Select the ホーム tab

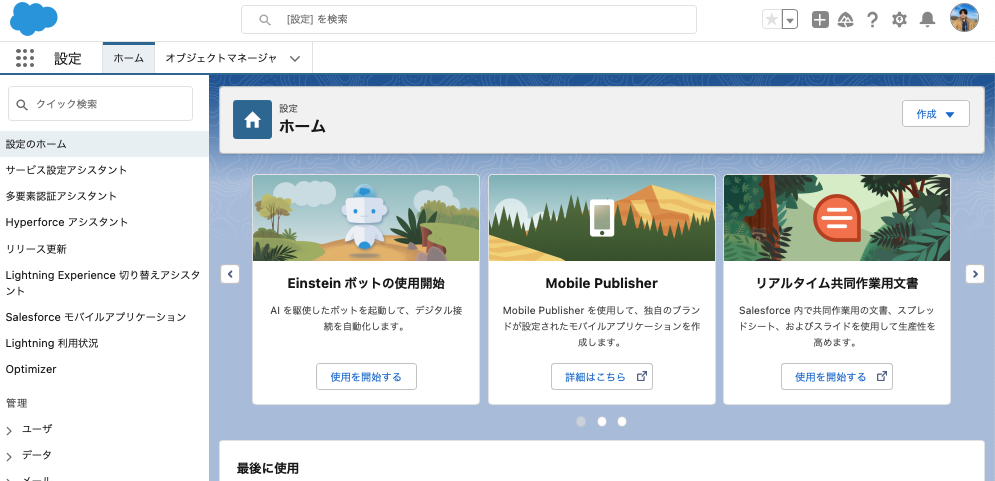tap(129, 58)
